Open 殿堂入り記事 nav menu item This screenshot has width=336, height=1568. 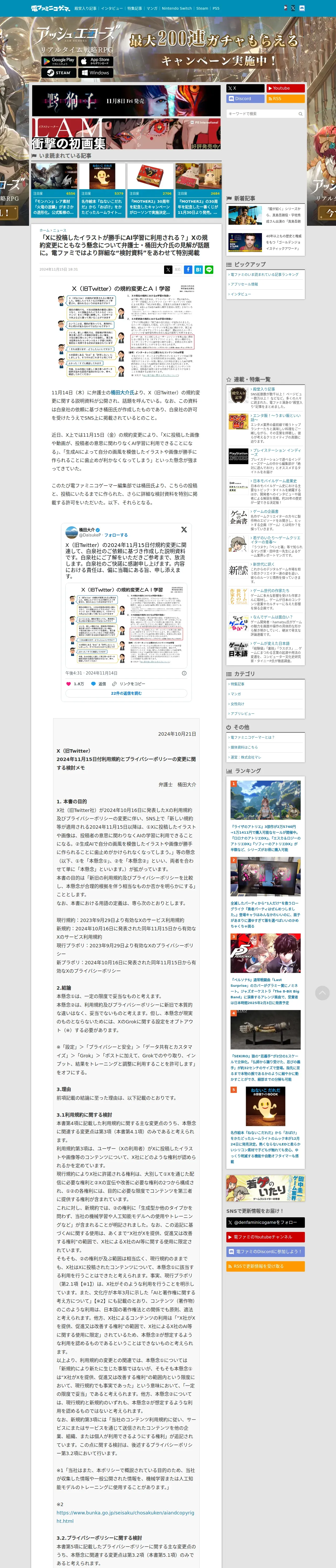[85, 9]
